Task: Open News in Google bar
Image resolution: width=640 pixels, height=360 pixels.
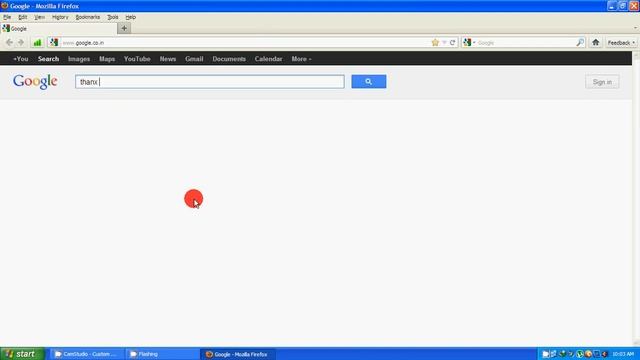Action: (168, 59)
